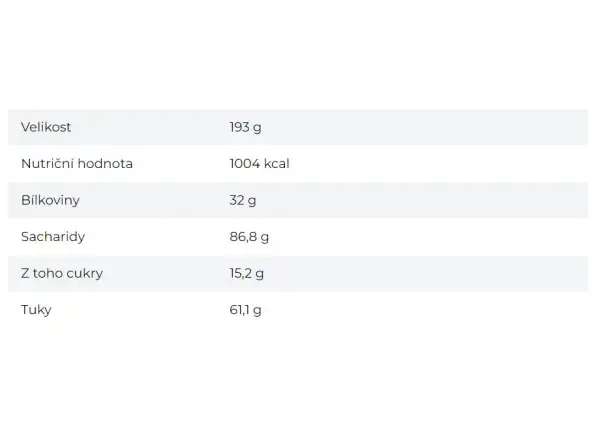Screen dimensions: 600x440
Task: Click the Tuky row's empty right-hand area
Action: click(425, 310)
